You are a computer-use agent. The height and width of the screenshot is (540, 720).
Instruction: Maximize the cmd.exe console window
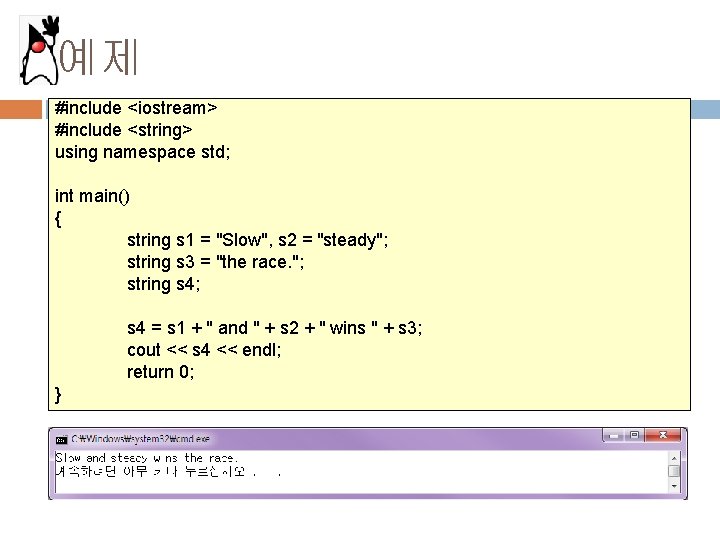[635, 435]
